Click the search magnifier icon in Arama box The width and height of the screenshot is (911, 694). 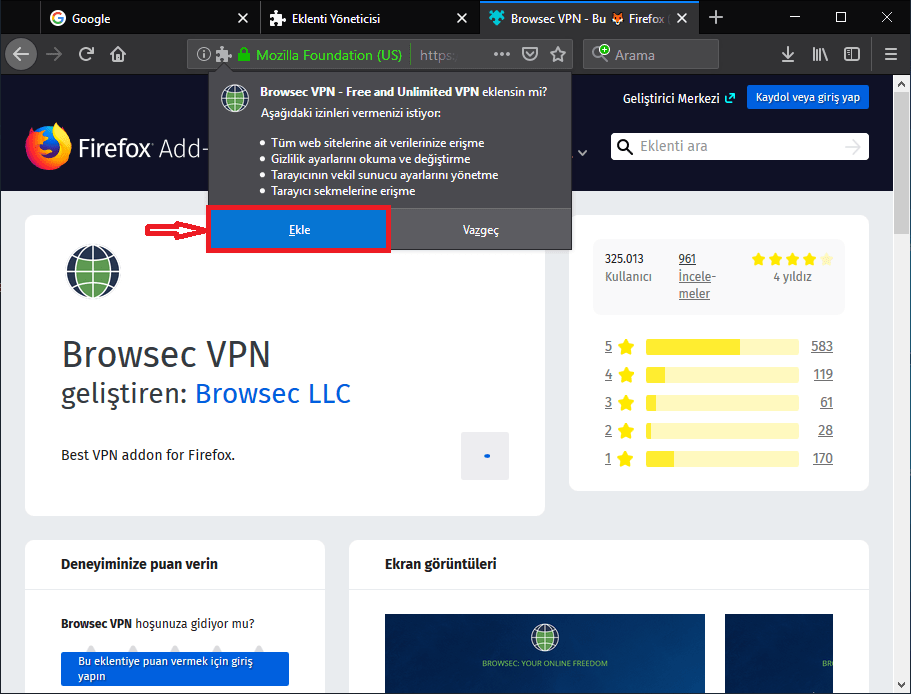600,53
